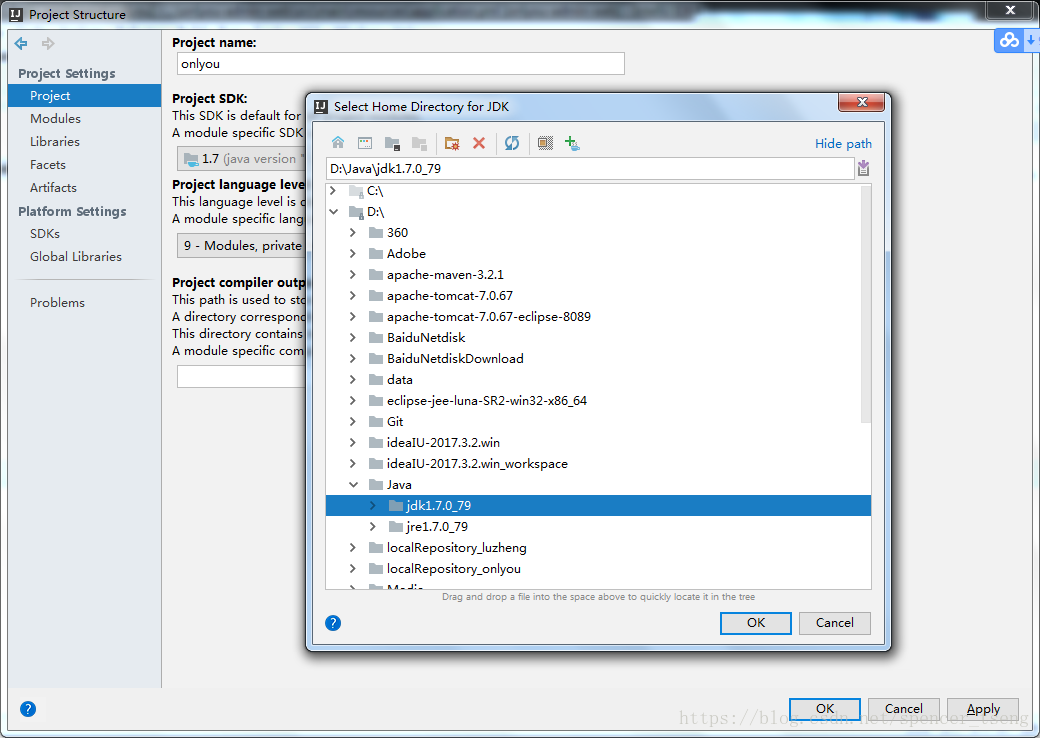Image resolution: width=1040 pixels, height=738 pixels.
Task: Click the red delete X toolbar icon
Action: click(479, 143)
